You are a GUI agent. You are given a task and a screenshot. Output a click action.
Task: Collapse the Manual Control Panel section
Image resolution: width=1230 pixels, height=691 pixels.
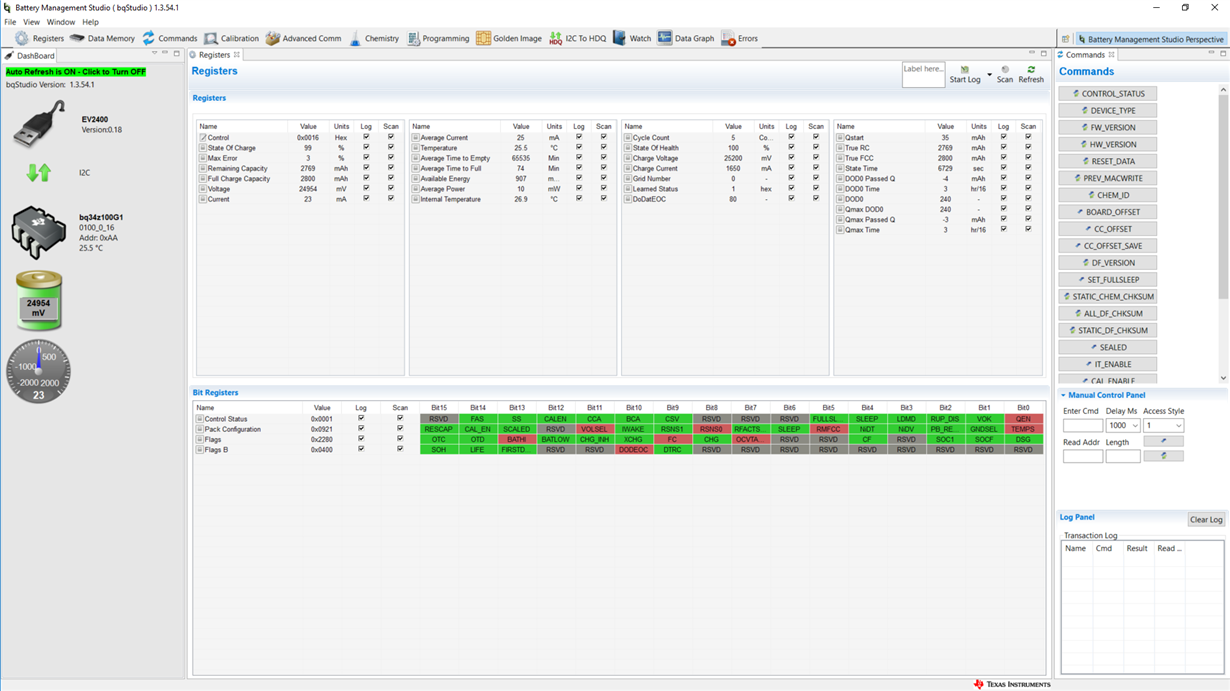click(1063, 395)
